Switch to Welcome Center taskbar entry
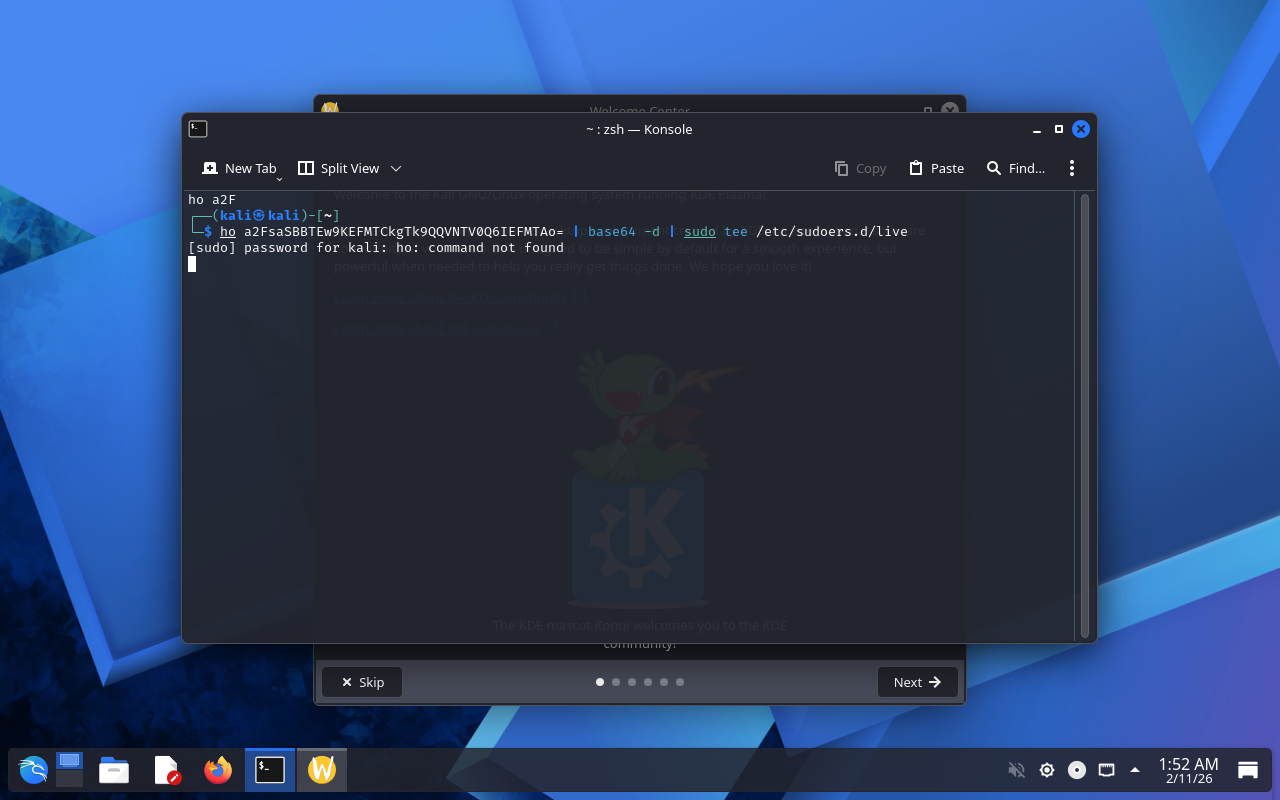Image resolution: width=1280 pixels, height=800 pixels. pyautogui.click(x=322, y=770)
